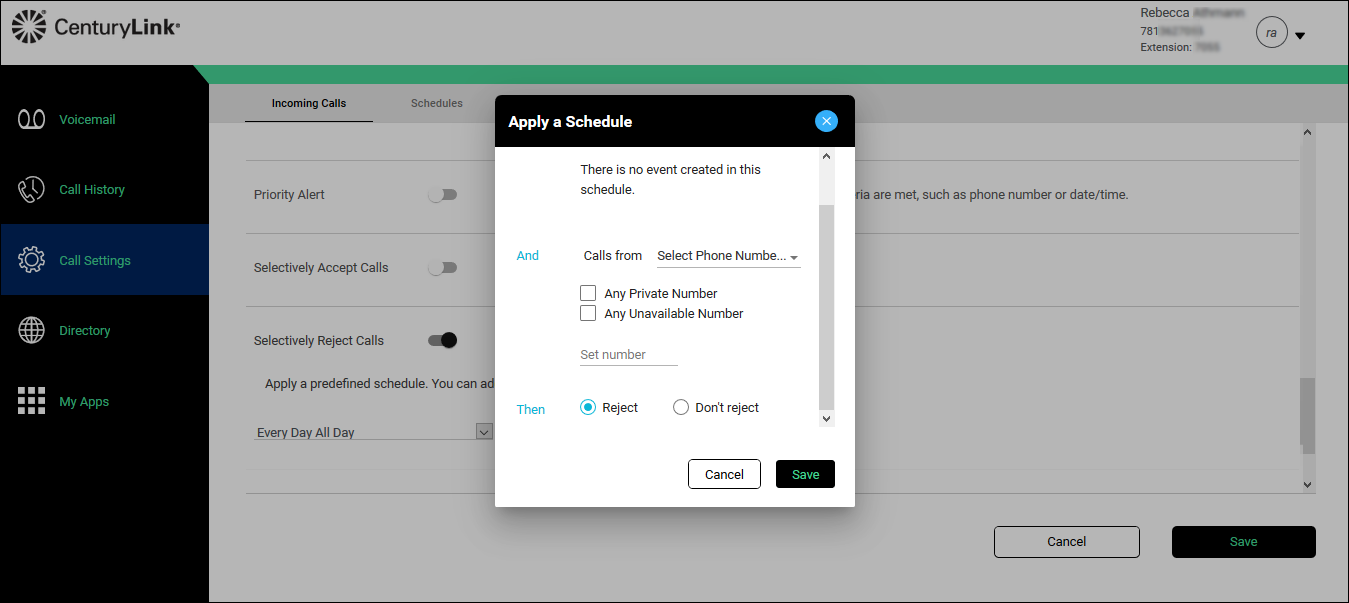This screenshot has height=603, width=1349.
Task: Check the Any Private Number box
Action: coord(588,294)
